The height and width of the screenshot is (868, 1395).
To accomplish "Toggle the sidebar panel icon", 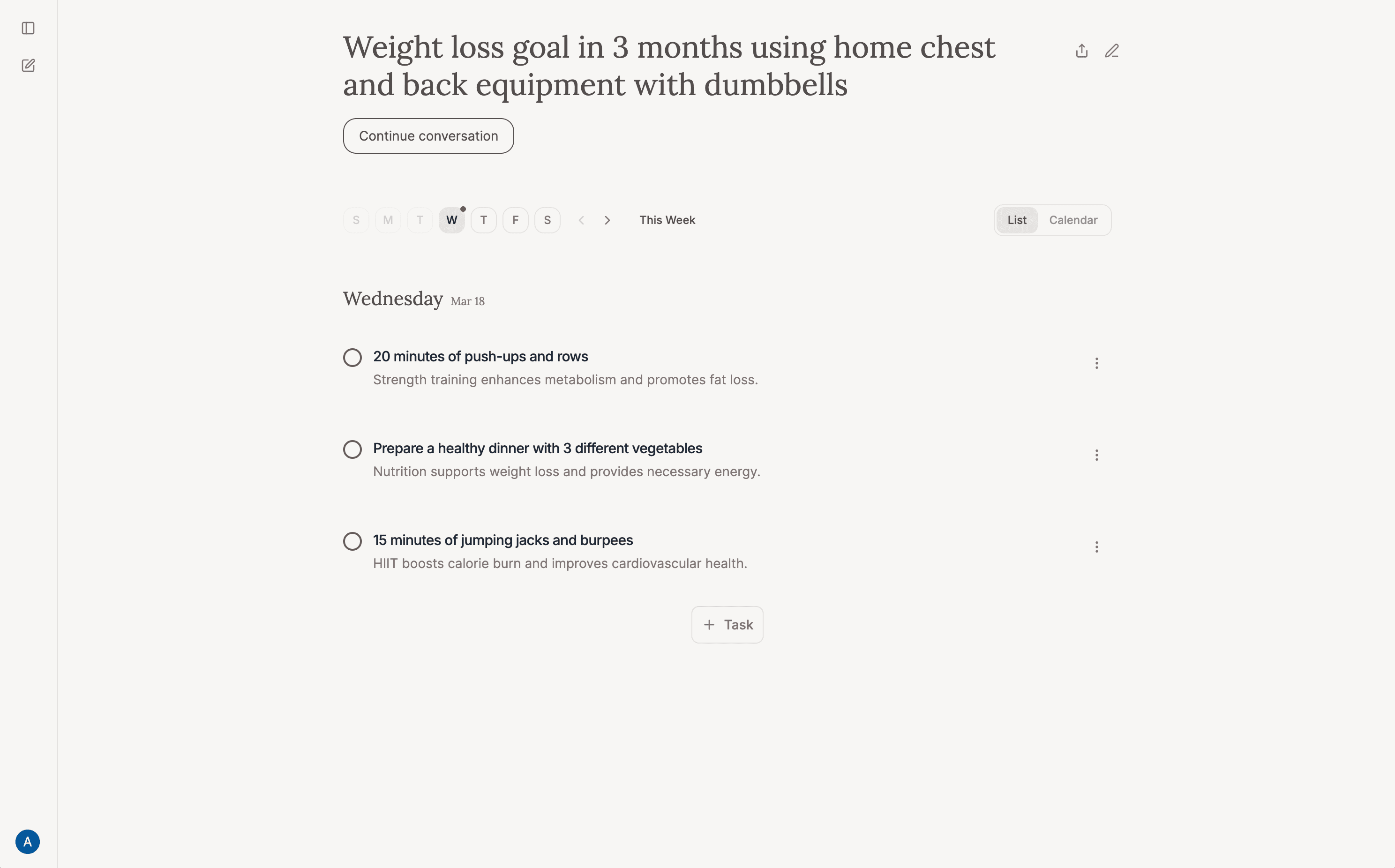I will 28,28.
